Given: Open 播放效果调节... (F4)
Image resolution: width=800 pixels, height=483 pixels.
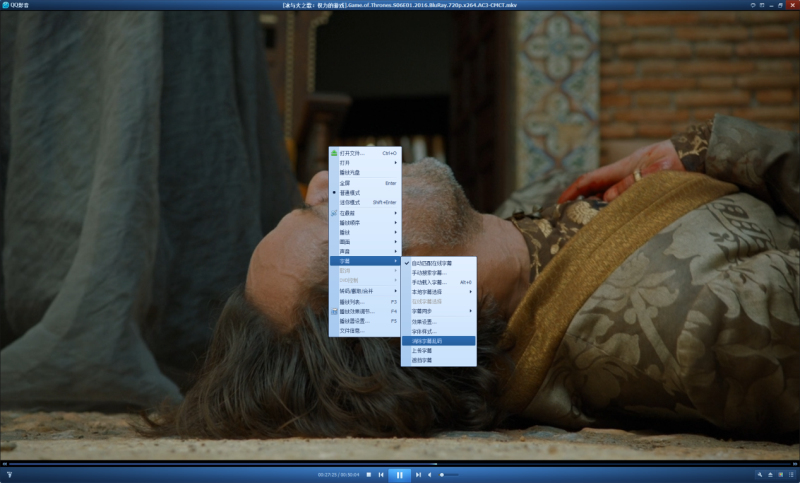Looking at the screenshot, I should click(x=365, y=311).
